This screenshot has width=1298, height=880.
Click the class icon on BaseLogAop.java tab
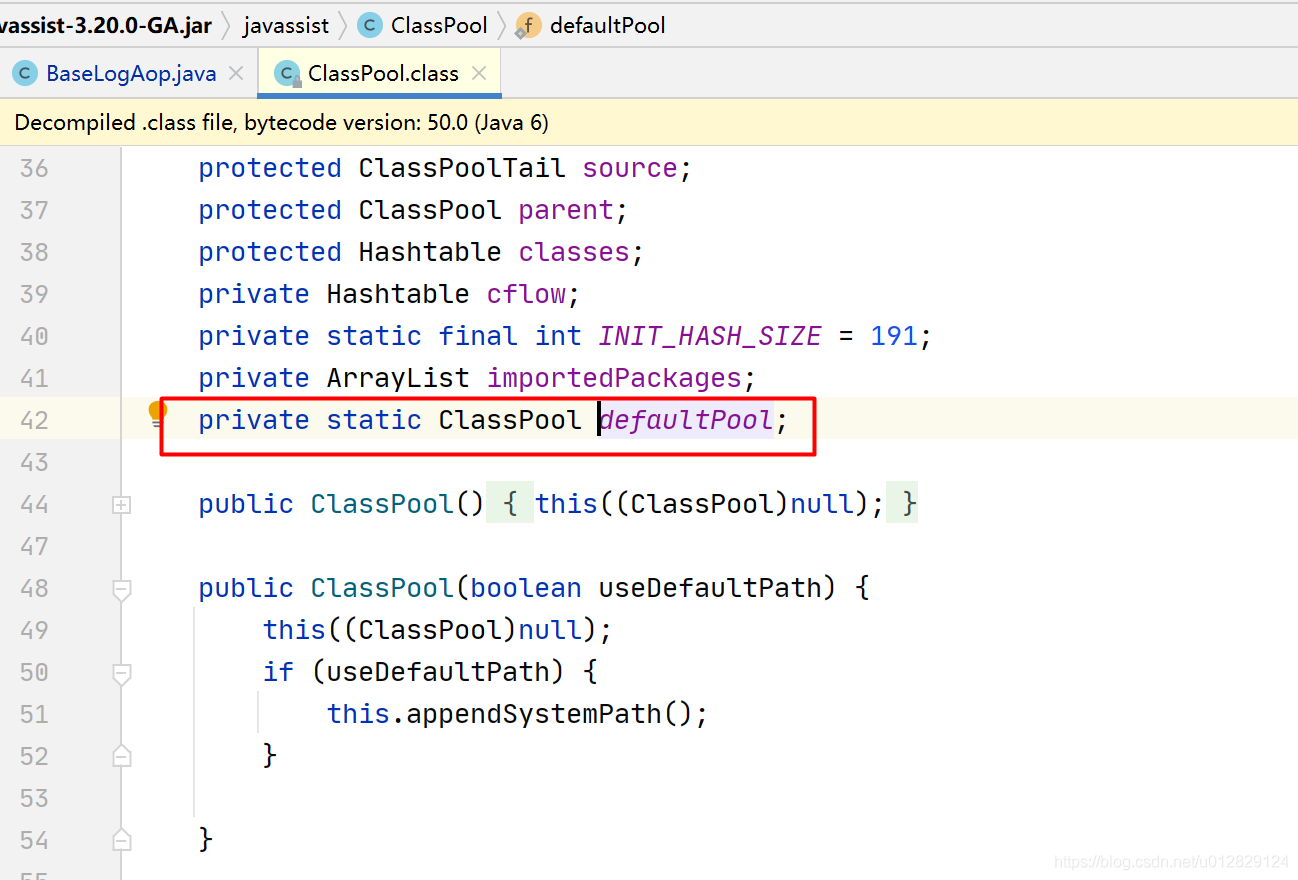point(25,73)
